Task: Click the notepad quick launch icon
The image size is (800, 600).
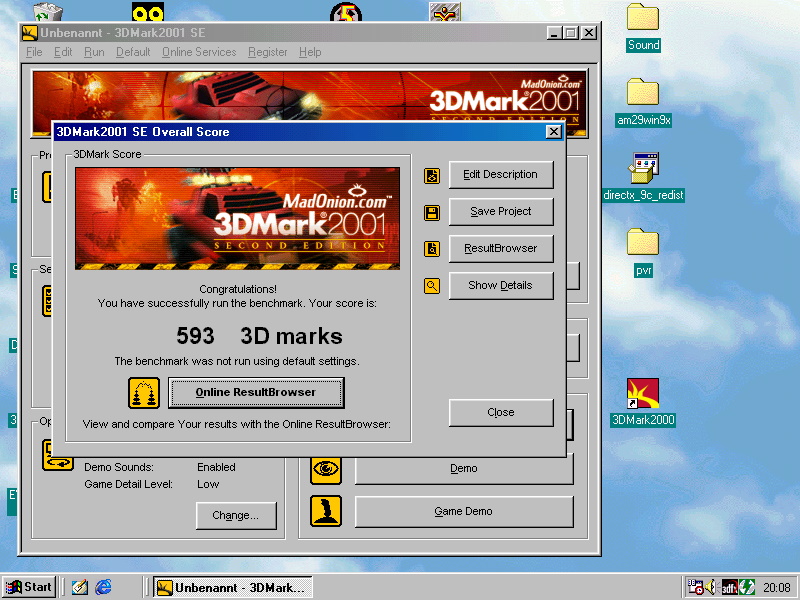Action: (x=79, y=587)
